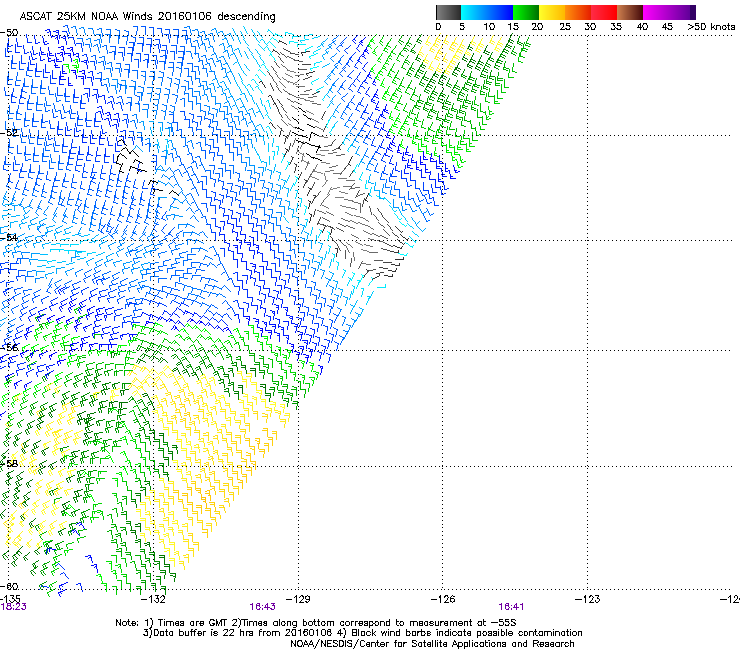The image size is (740, 650).
Task: Click the purple time stamp '16:41'
Action: 511,607
